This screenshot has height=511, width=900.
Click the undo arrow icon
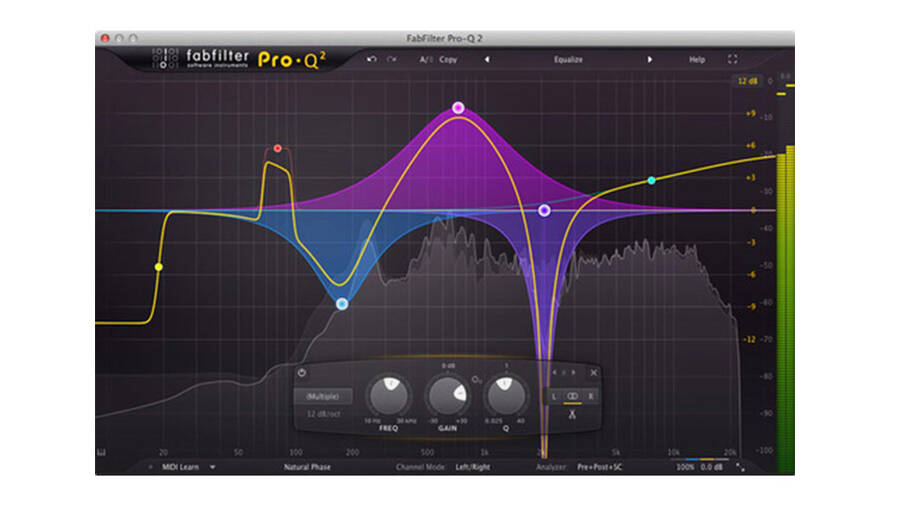tap(372, 59)
